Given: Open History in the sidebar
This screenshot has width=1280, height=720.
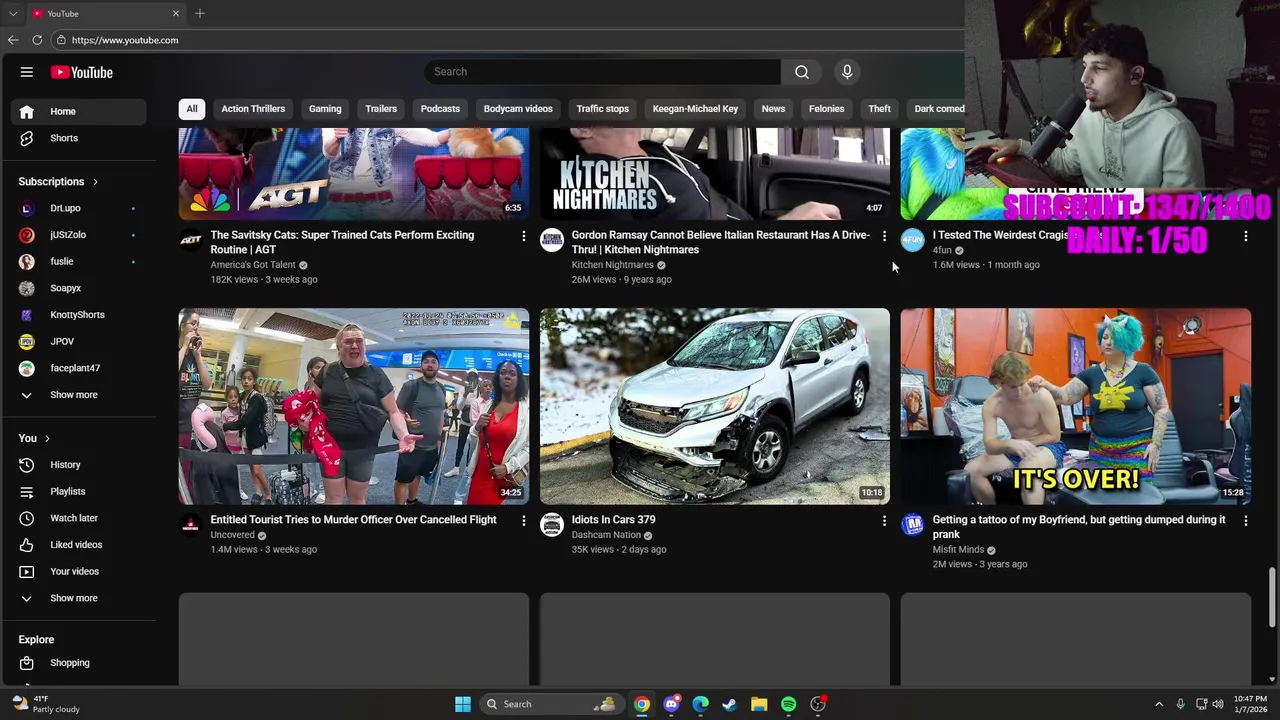Looking at the screenshot, I should coord(78,465).
